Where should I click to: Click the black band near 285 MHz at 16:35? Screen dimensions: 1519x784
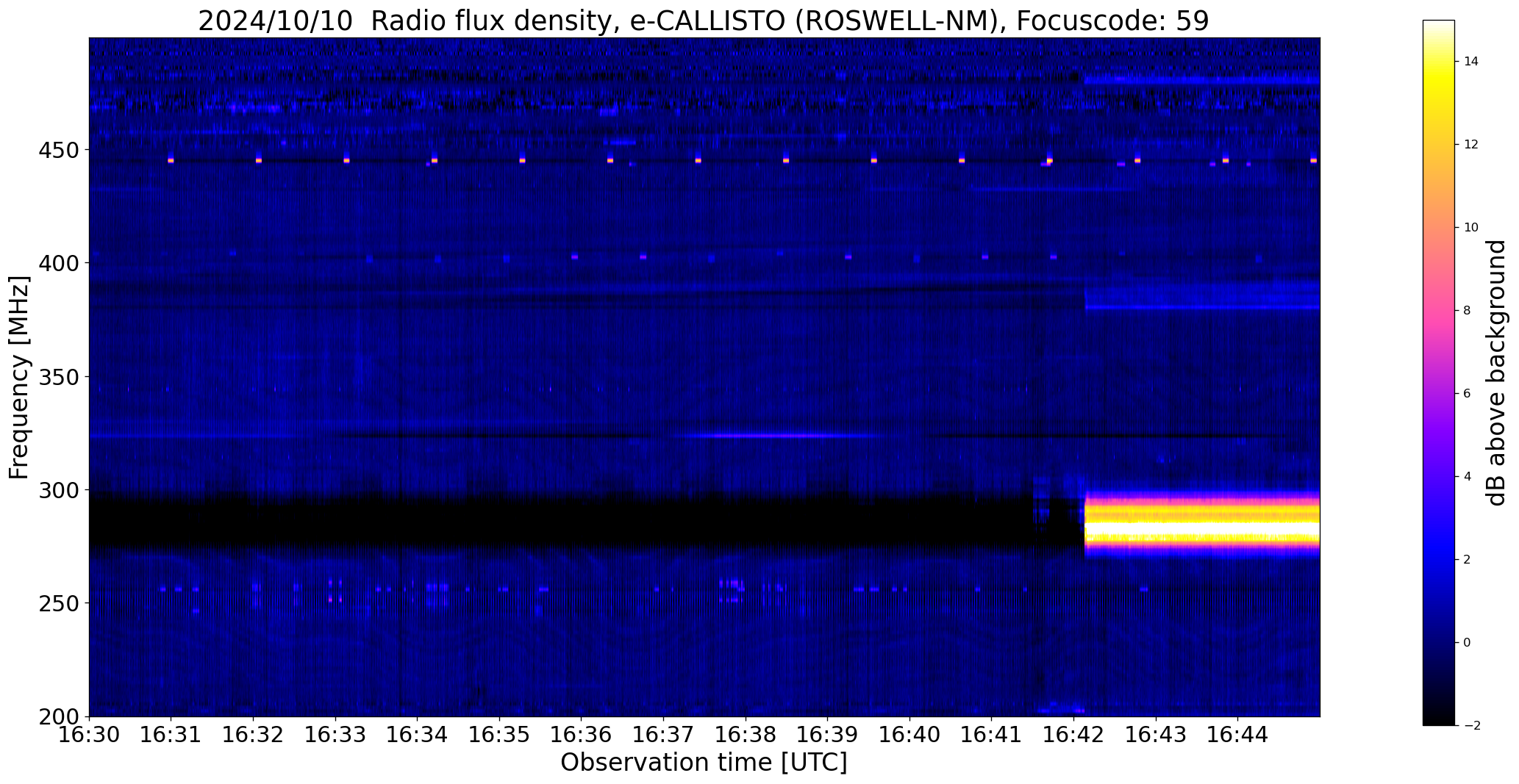click(500, 523)
